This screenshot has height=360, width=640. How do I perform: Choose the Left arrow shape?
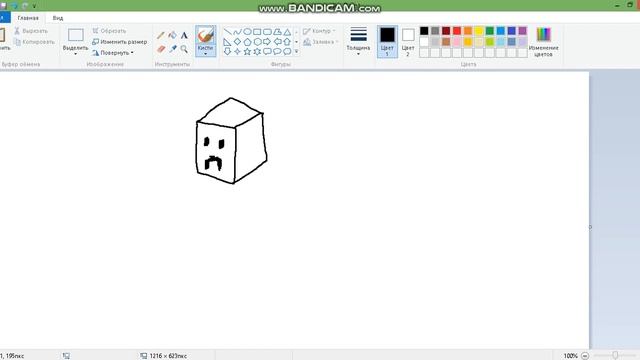[277, 42]
